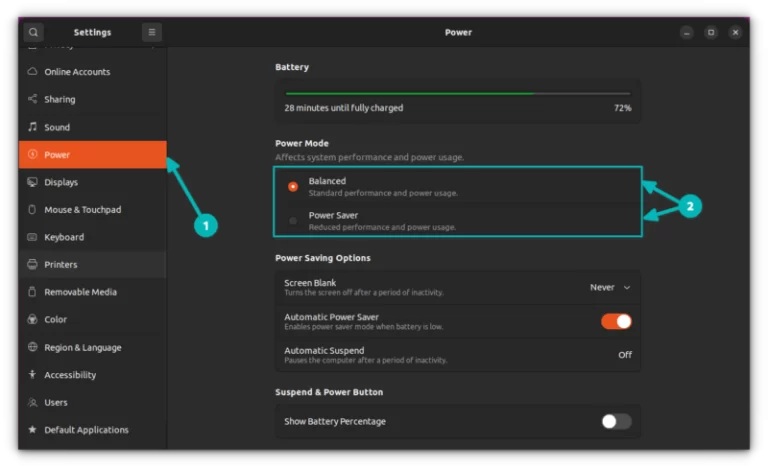The height and width of the screenshot is (469, 768).
Task: Click the Power icon in sidebar
Action: [x=32, y=154]
